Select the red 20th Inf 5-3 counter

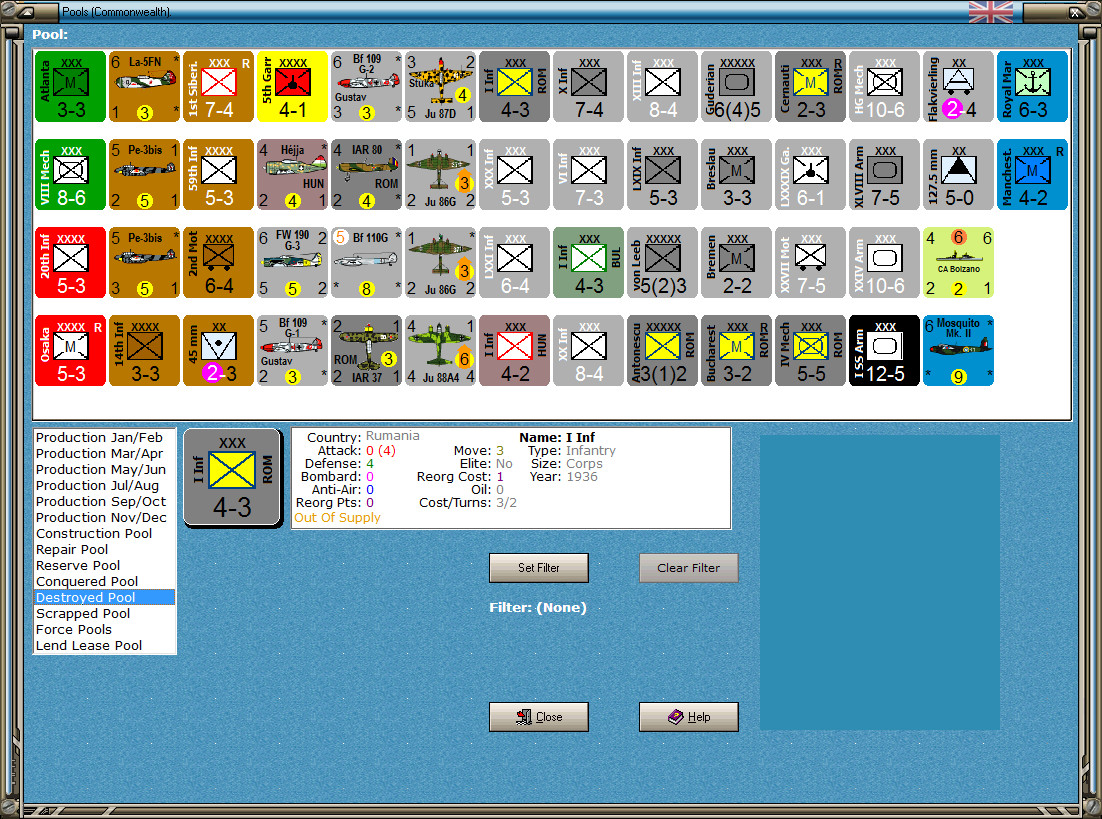[x=70, y=262]
